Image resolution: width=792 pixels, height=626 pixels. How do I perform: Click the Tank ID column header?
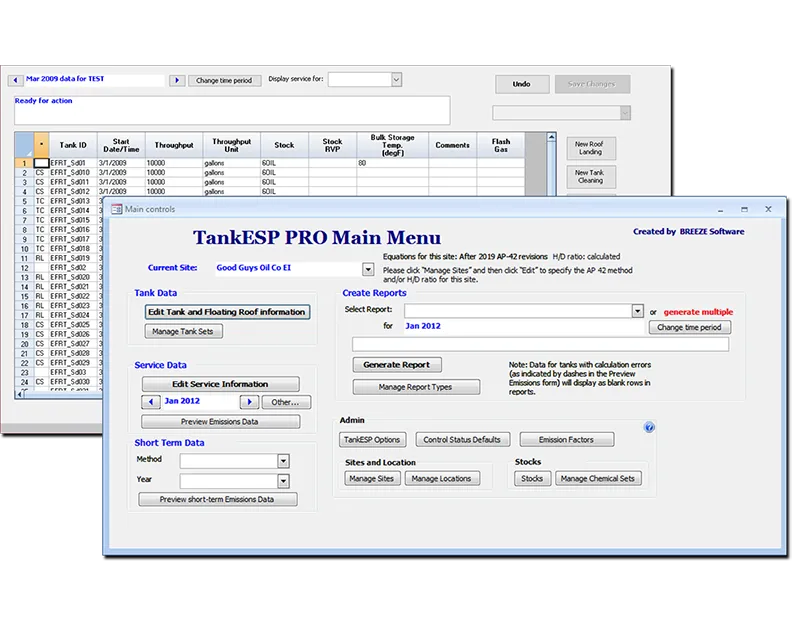[73, 146]
